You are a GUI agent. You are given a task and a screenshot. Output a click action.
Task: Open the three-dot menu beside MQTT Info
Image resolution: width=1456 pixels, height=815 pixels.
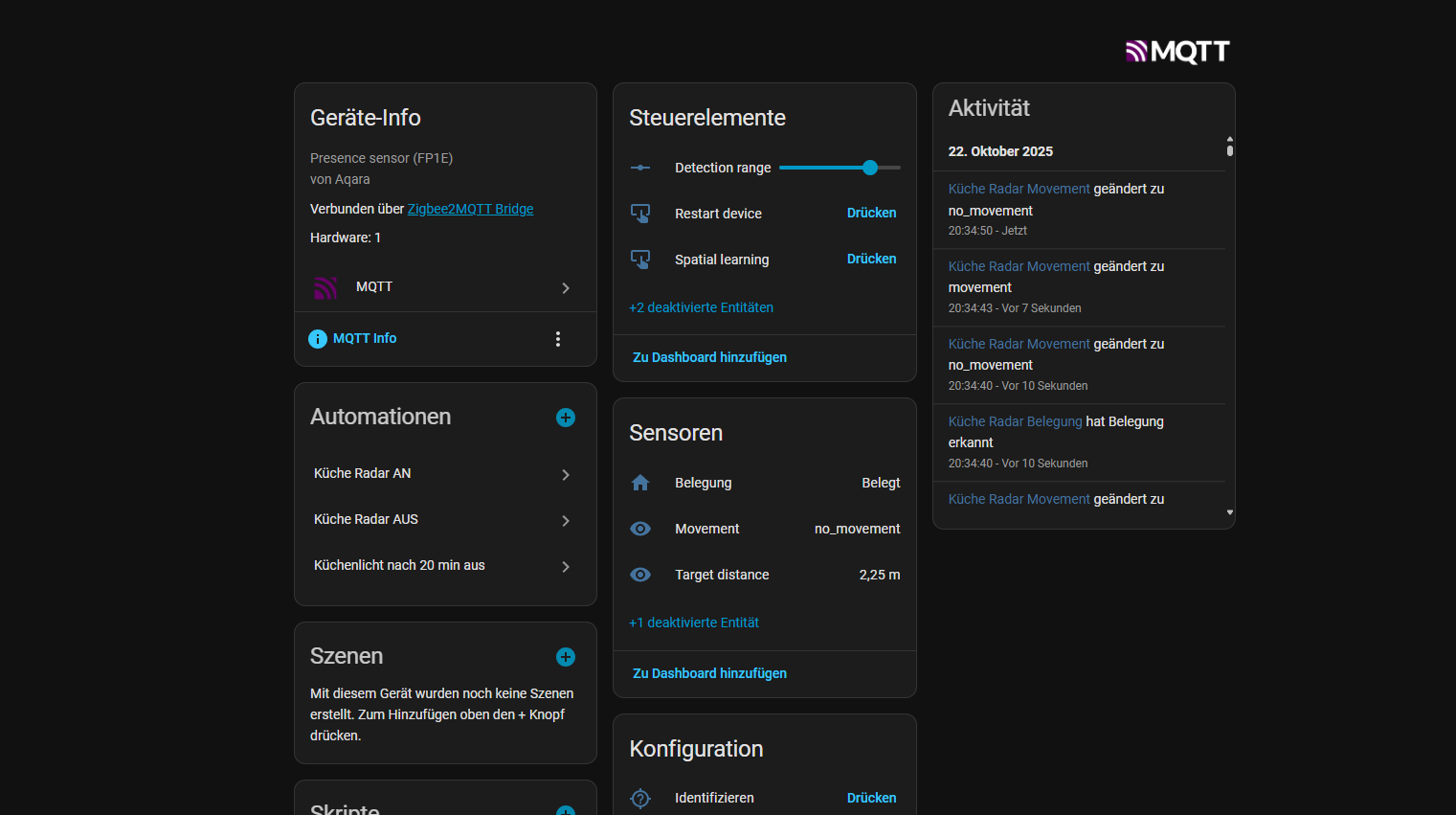558,339
